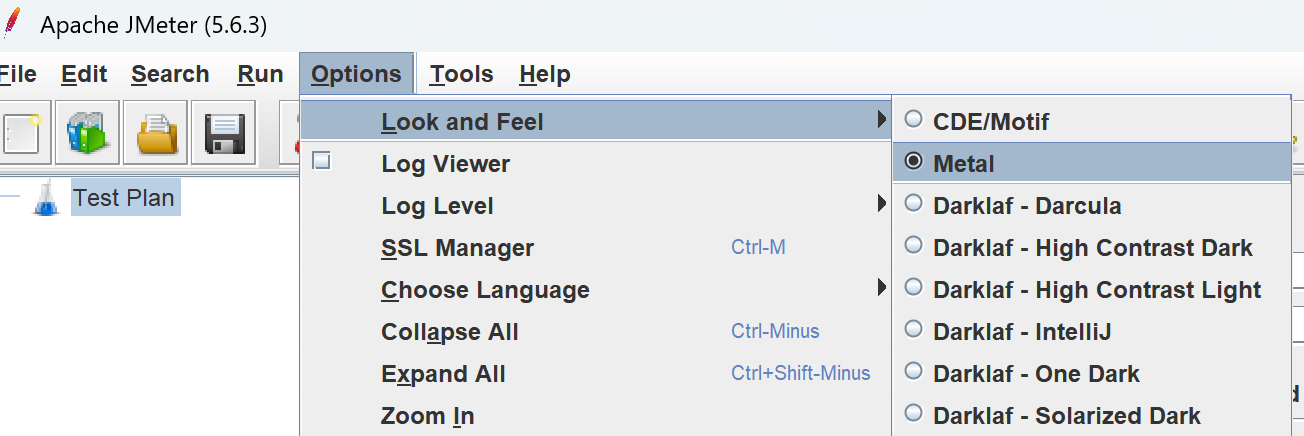Select Darklaf - Solarized Dark theme
This screenshot has height=436, width=1304.
(1092, 416)
